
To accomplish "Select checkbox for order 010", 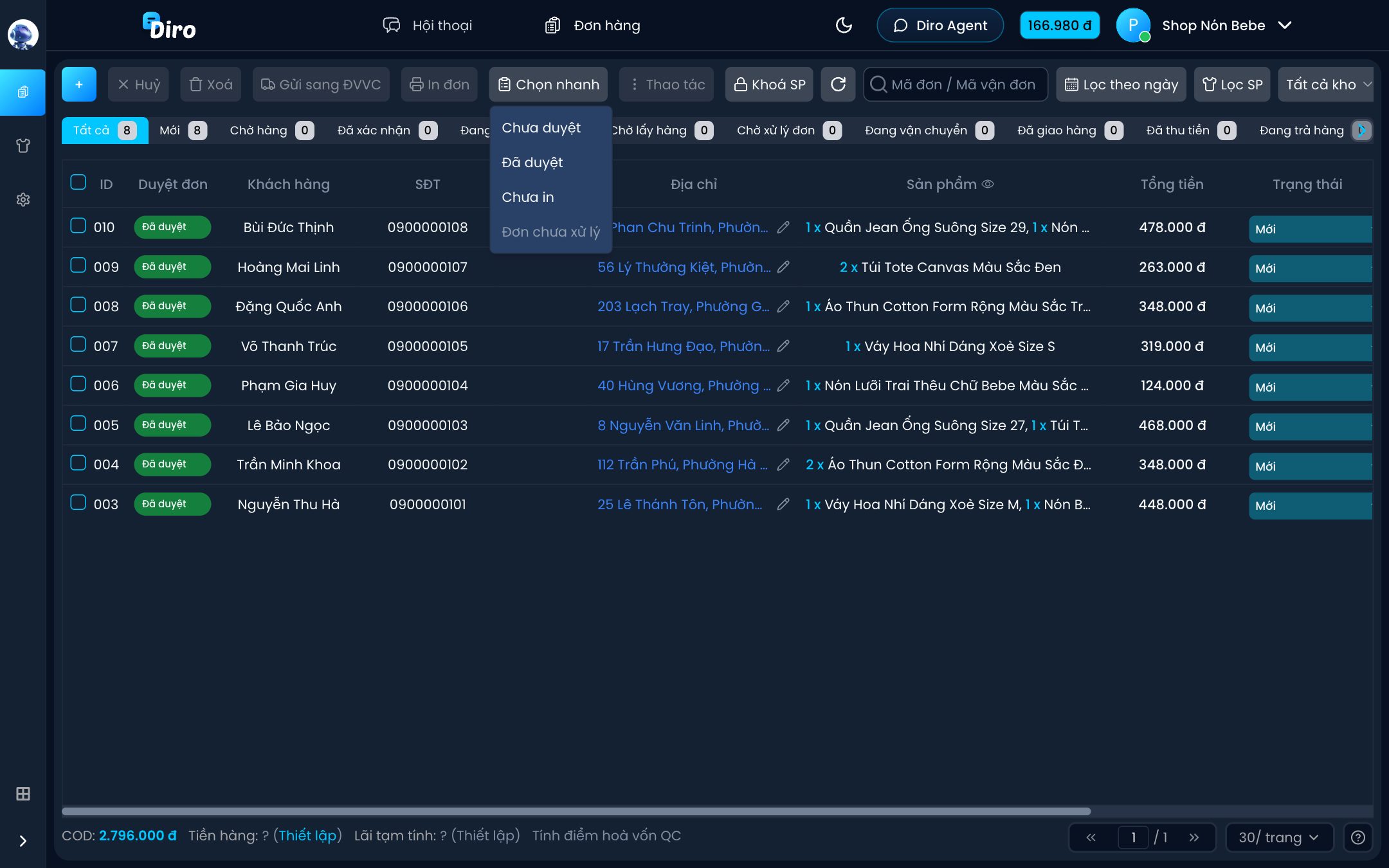I will pos(78,226).
